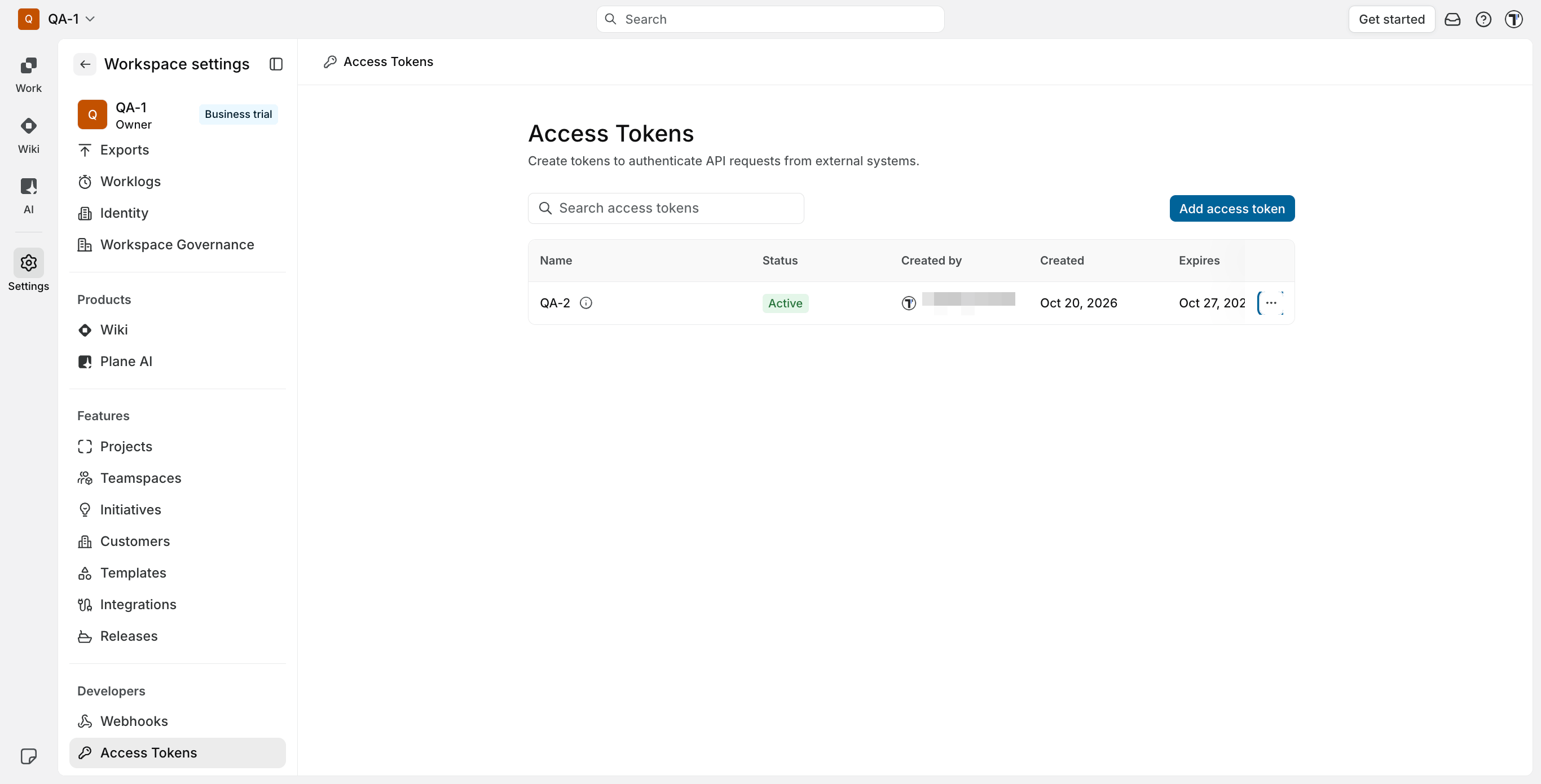
Task: Click the Name column header
Action: pos(556,260)
